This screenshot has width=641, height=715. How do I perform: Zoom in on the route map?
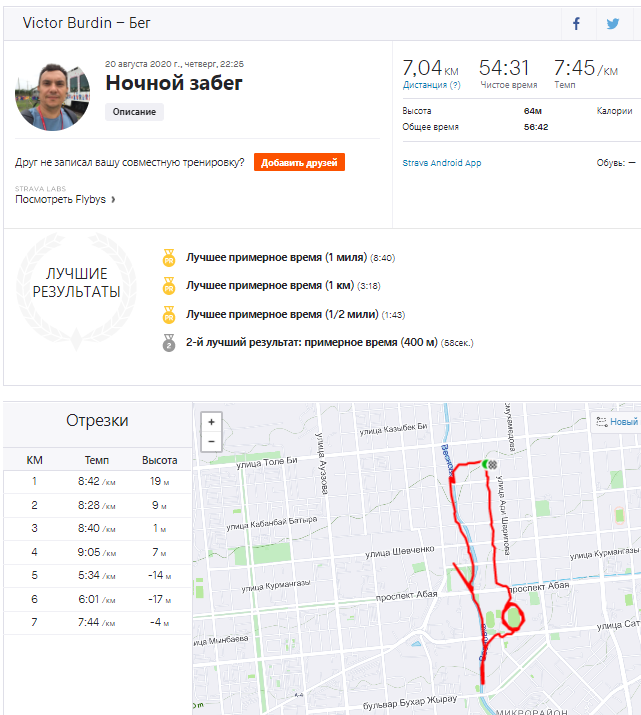[211, 422]
